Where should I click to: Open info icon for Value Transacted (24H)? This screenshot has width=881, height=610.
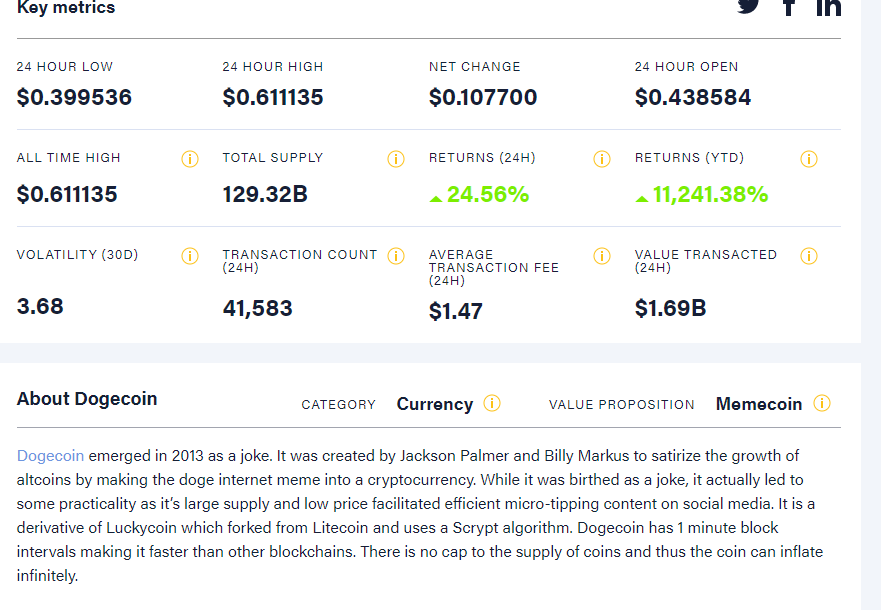tap(809, 256)
